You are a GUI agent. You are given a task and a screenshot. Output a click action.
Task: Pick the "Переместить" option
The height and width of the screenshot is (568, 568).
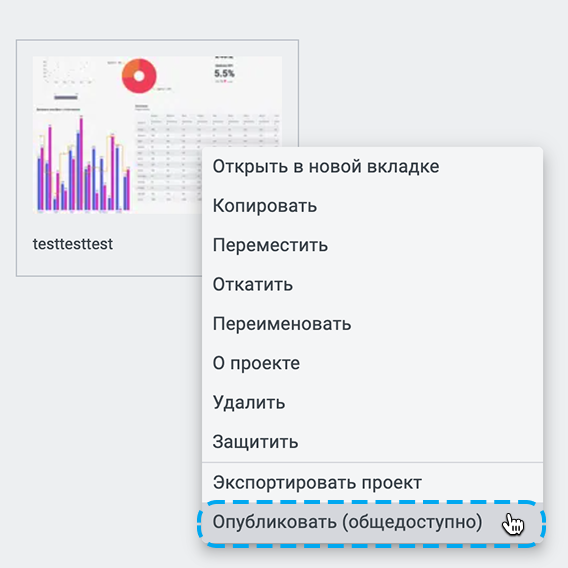(x=372, y=245)
